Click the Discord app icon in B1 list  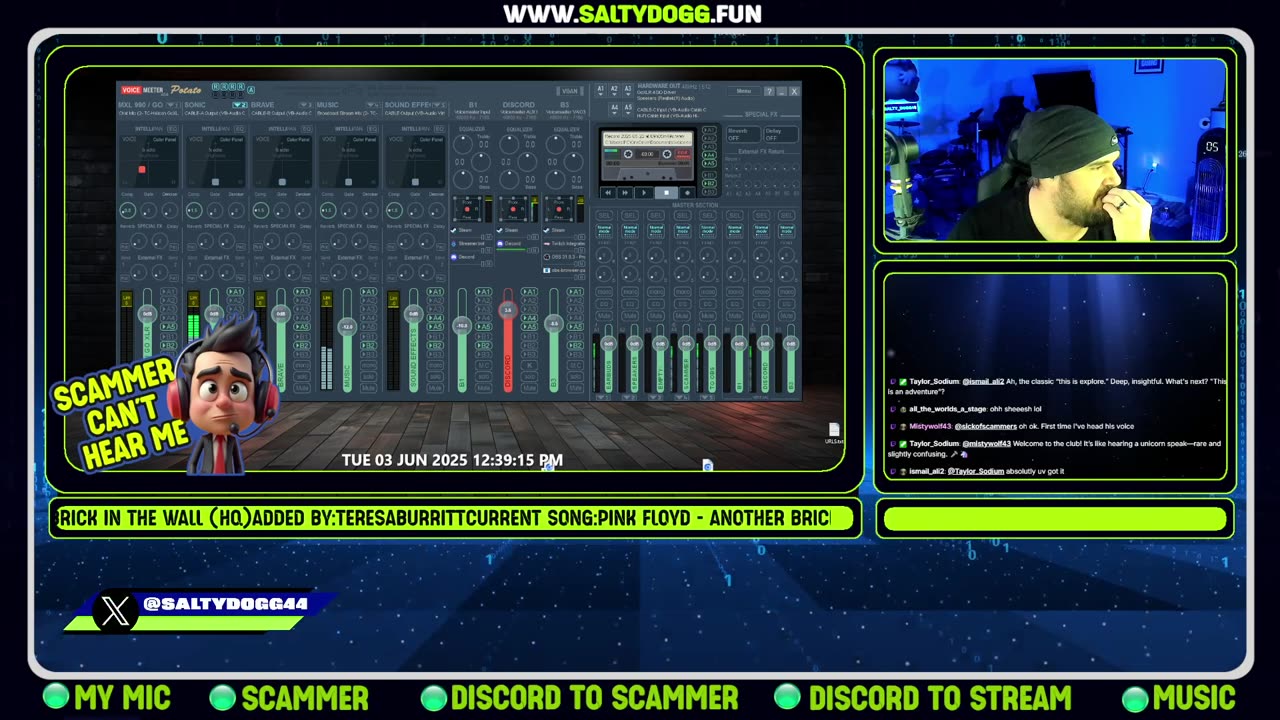(454, 257)
